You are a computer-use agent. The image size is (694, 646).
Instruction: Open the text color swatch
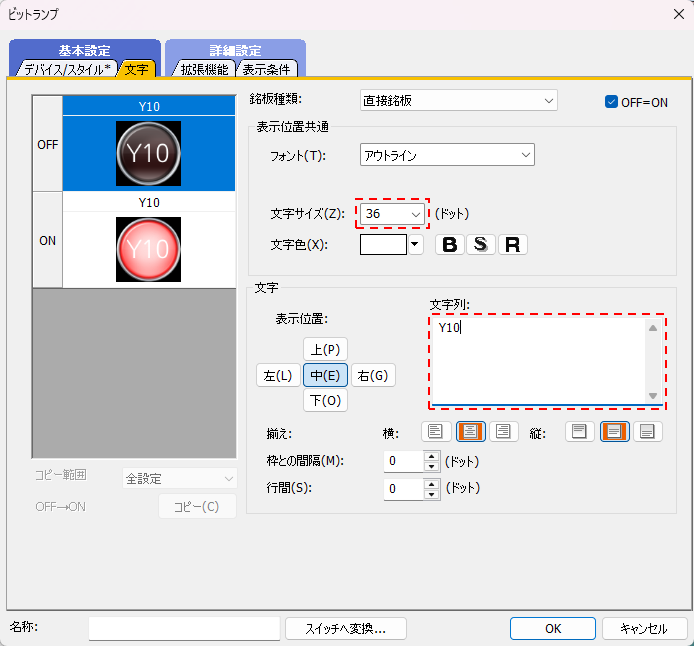[x=383, y=245]
